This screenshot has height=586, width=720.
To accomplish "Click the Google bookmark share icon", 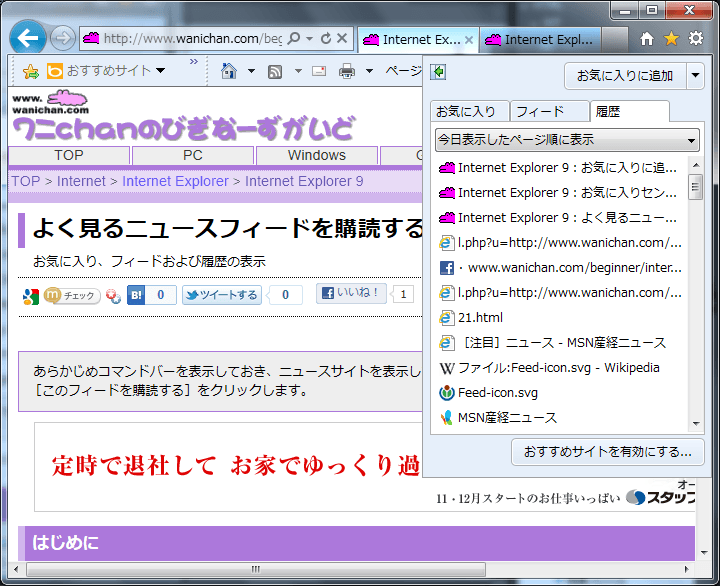I will point(31,296).
